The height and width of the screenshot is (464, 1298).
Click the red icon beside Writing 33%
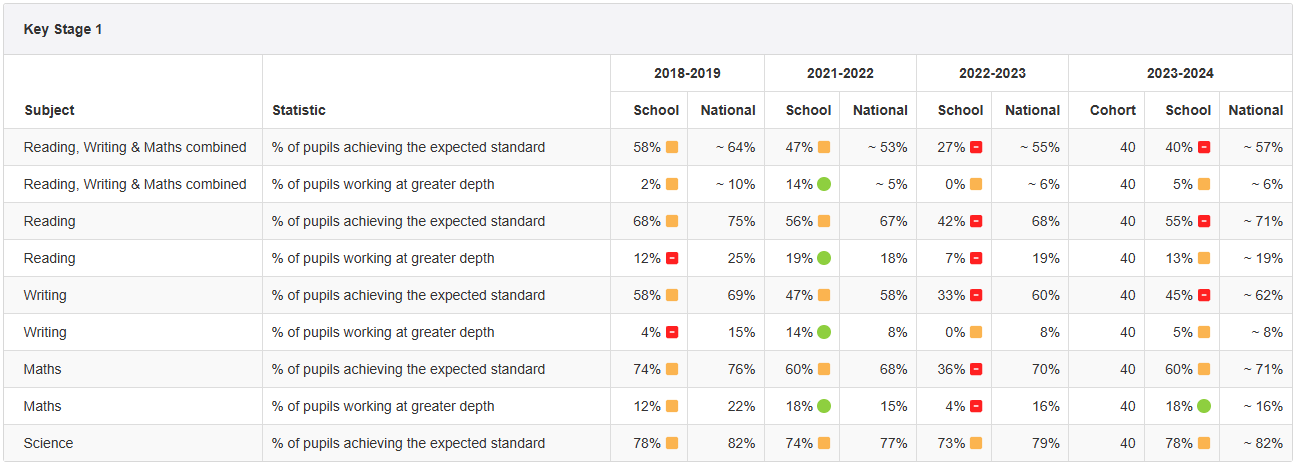tap(976, 295)
